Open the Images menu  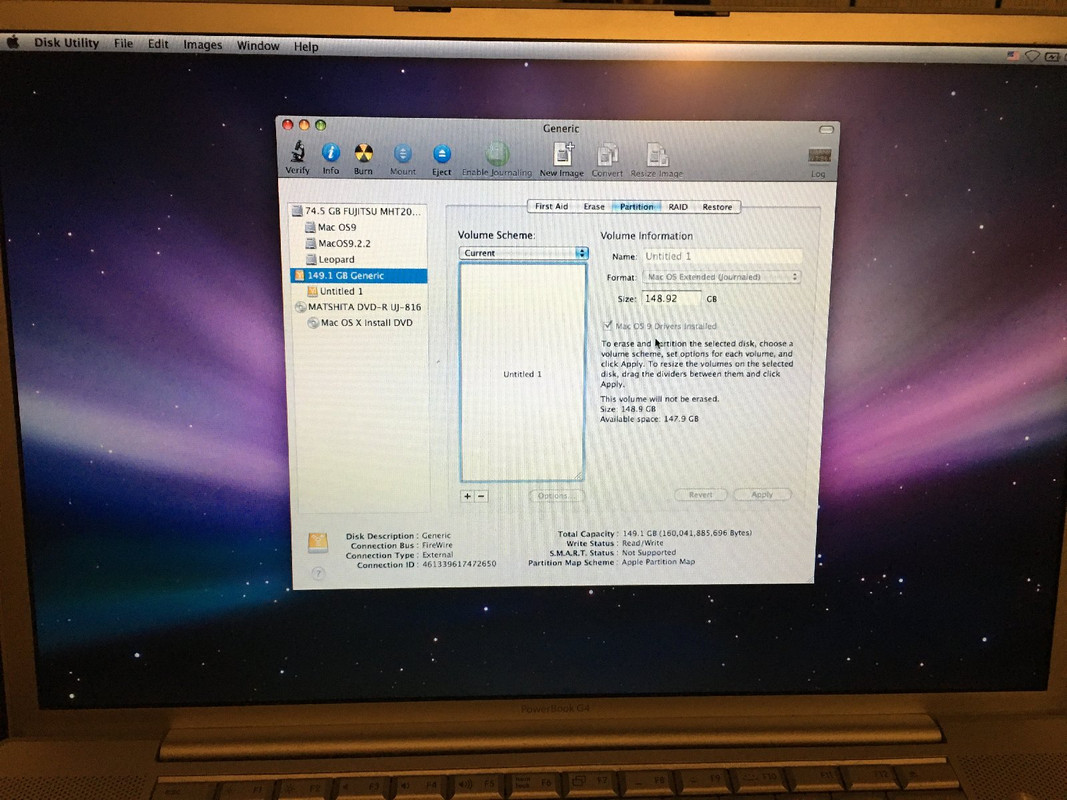[x=202, y=45]
